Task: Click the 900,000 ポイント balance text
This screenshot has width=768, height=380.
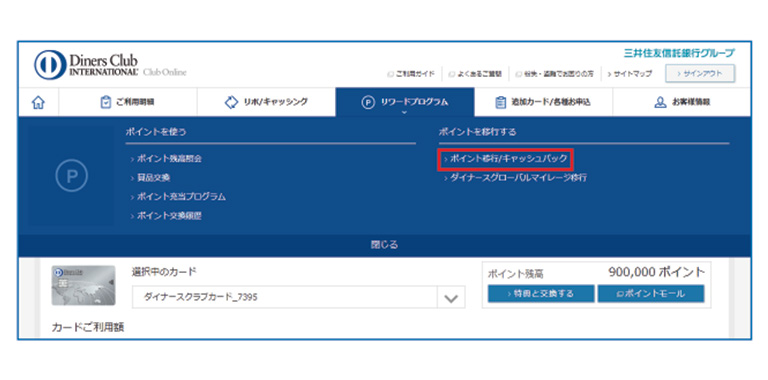Action: (656, 272)
